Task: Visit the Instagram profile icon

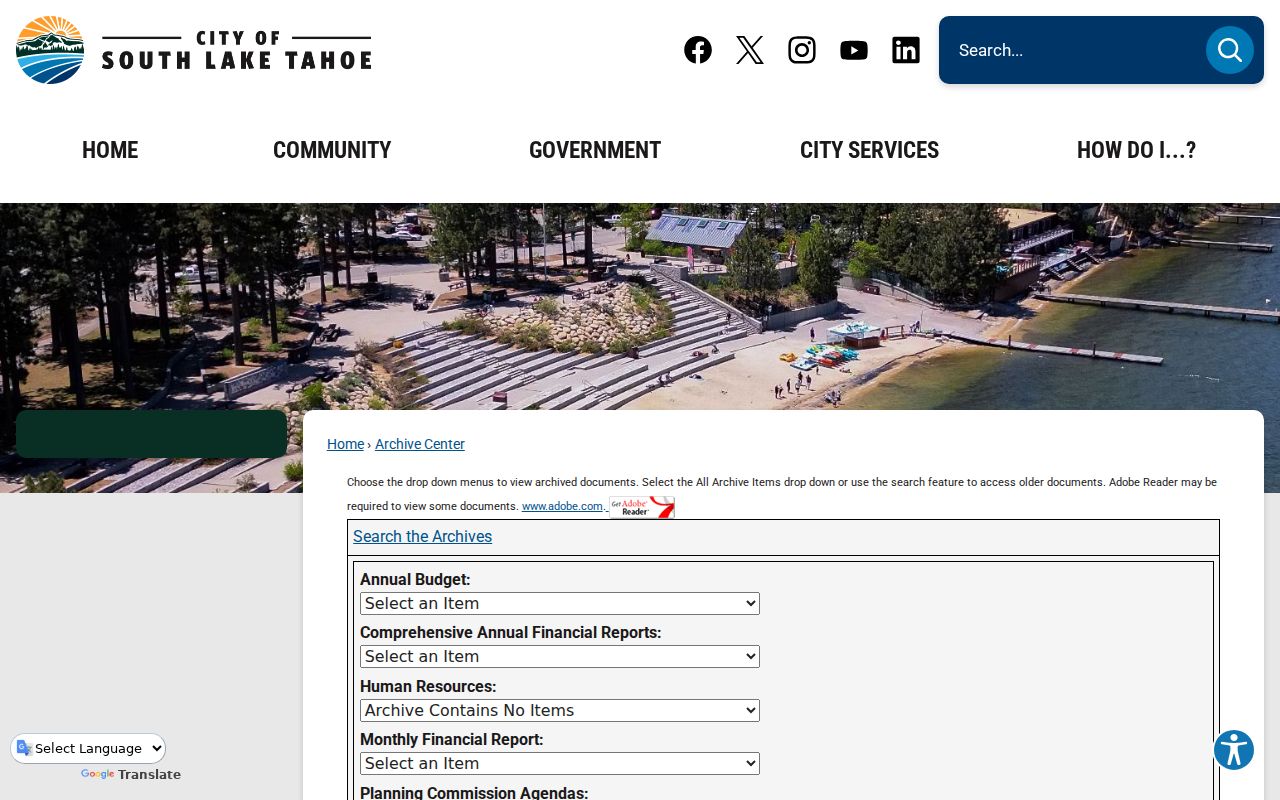Action: tap(802, 50)
